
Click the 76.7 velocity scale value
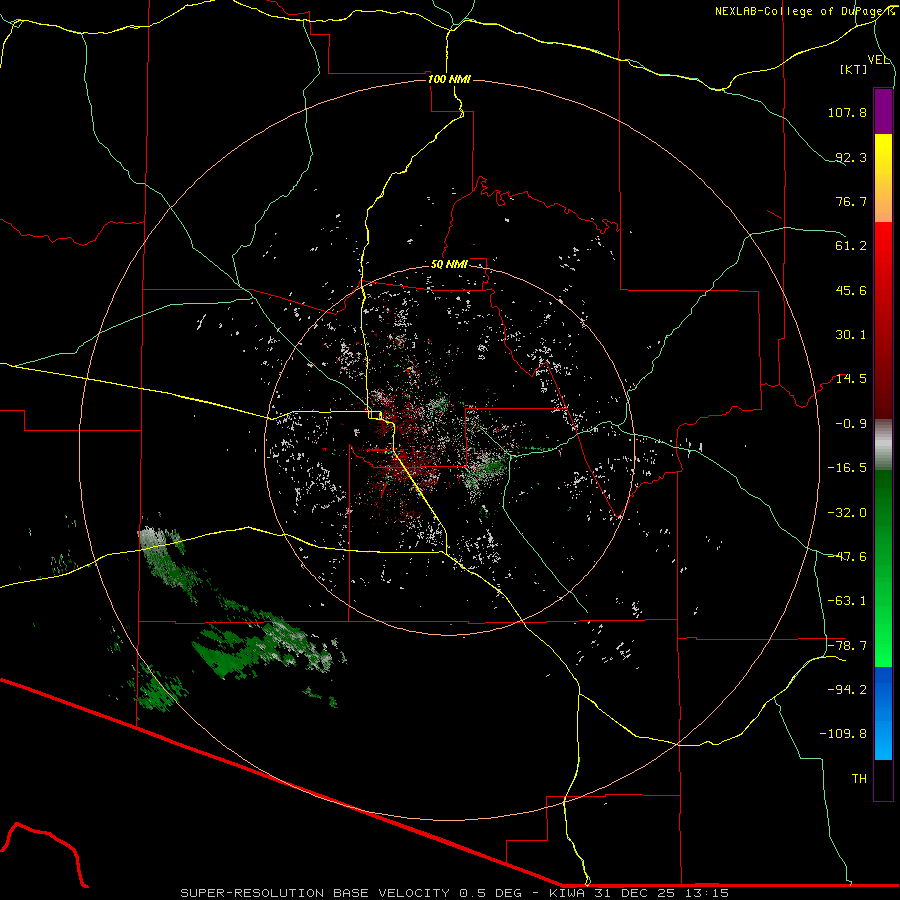click(x=851, y=201)
